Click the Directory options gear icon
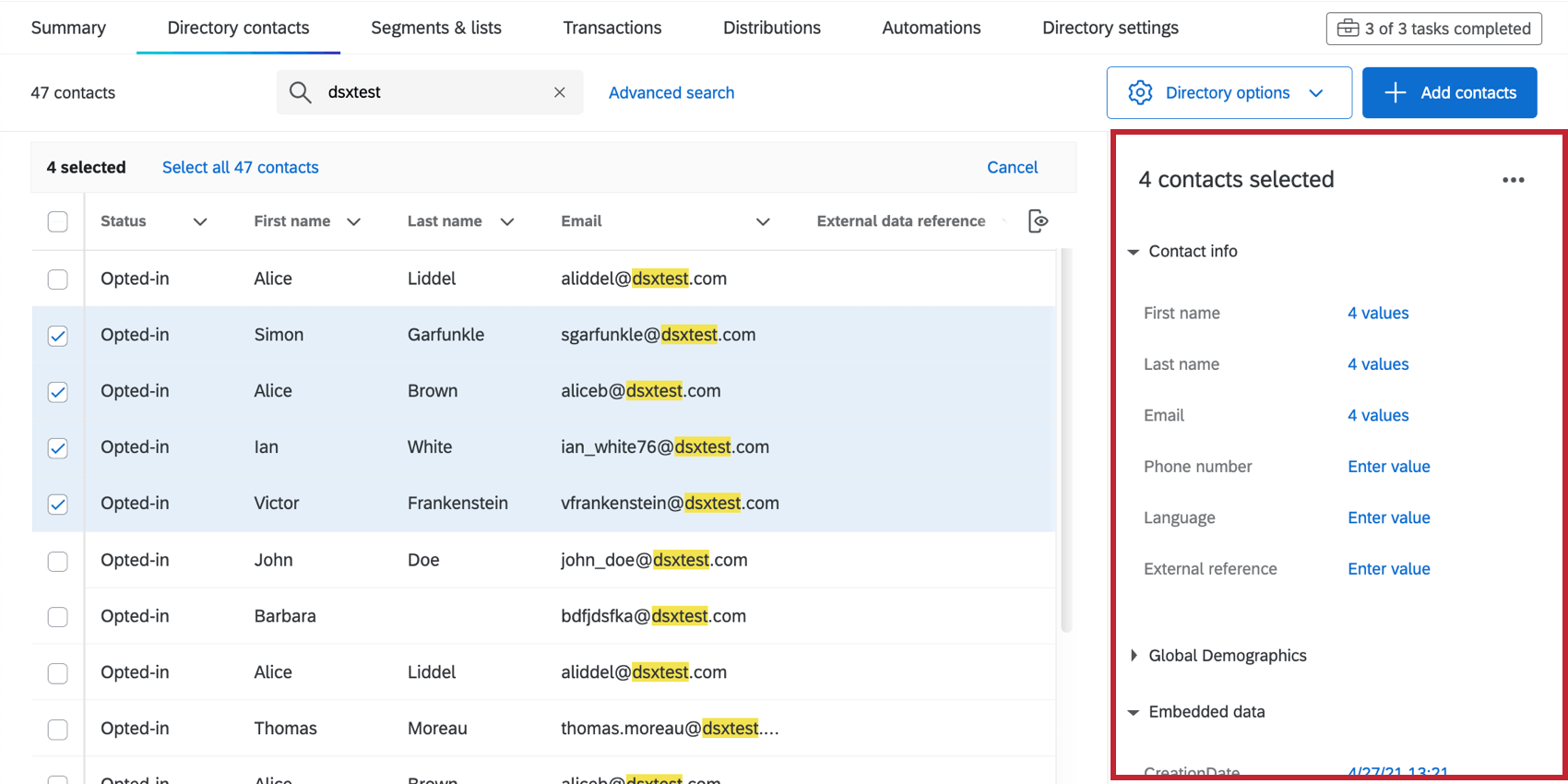 pyautogui.click(x=1141, y=92)
